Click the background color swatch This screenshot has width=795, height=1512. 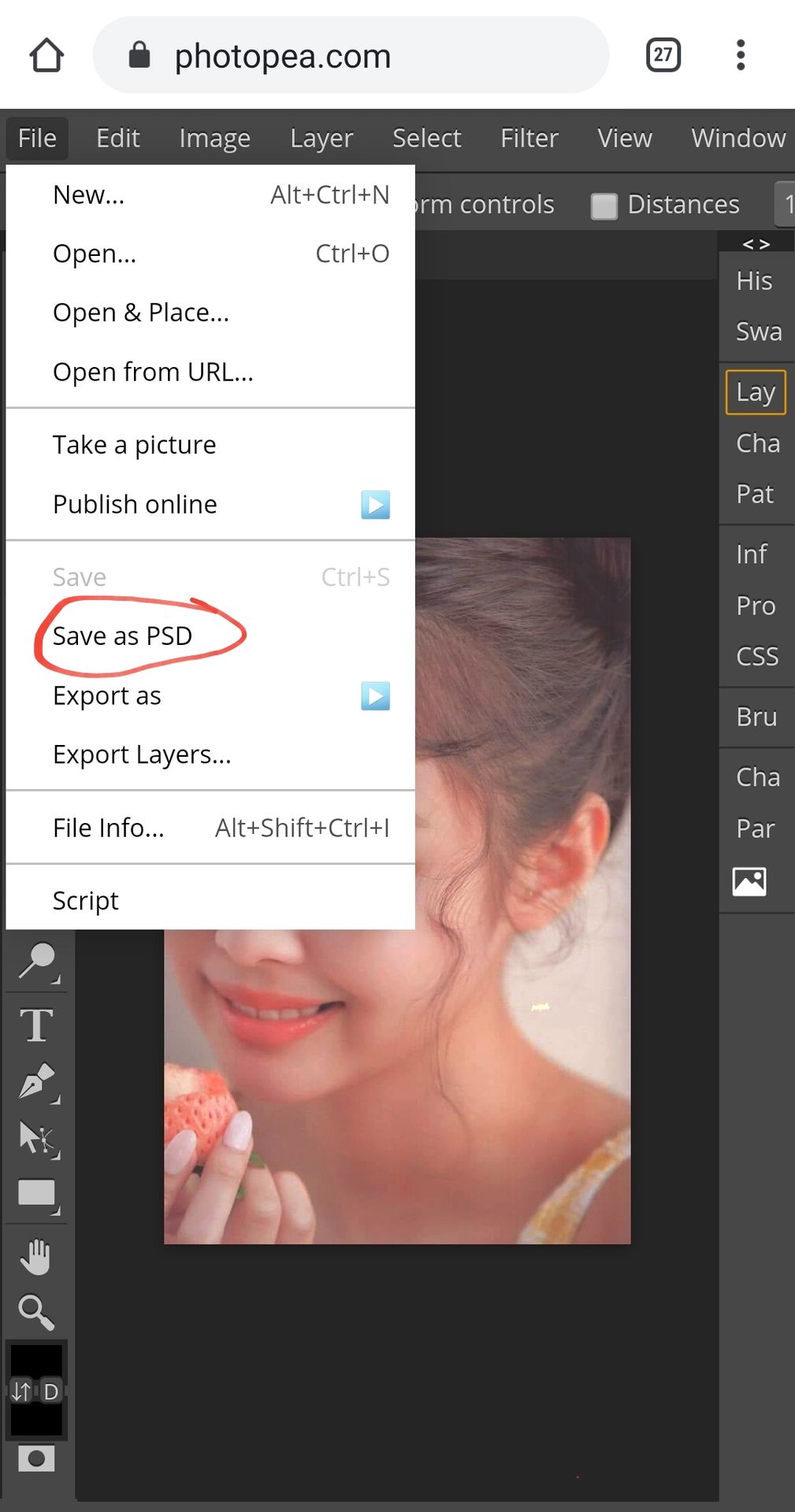pyautogui.click(x=35, y=1418)
